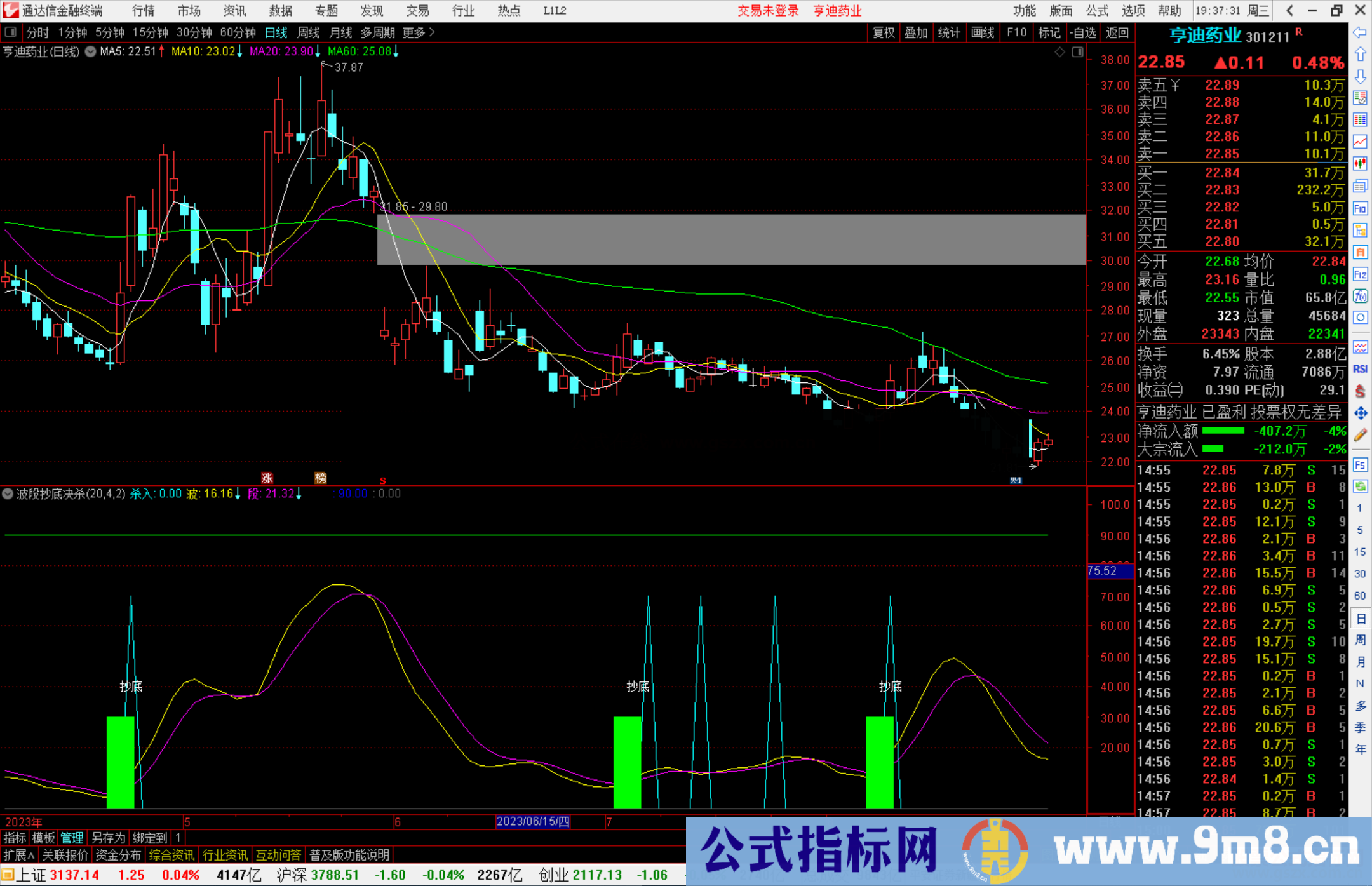Expand the 扩展 panel at bottom left
Image resolution: width=1372 pixels, height=886 pixels.
(x=17, y=855)
